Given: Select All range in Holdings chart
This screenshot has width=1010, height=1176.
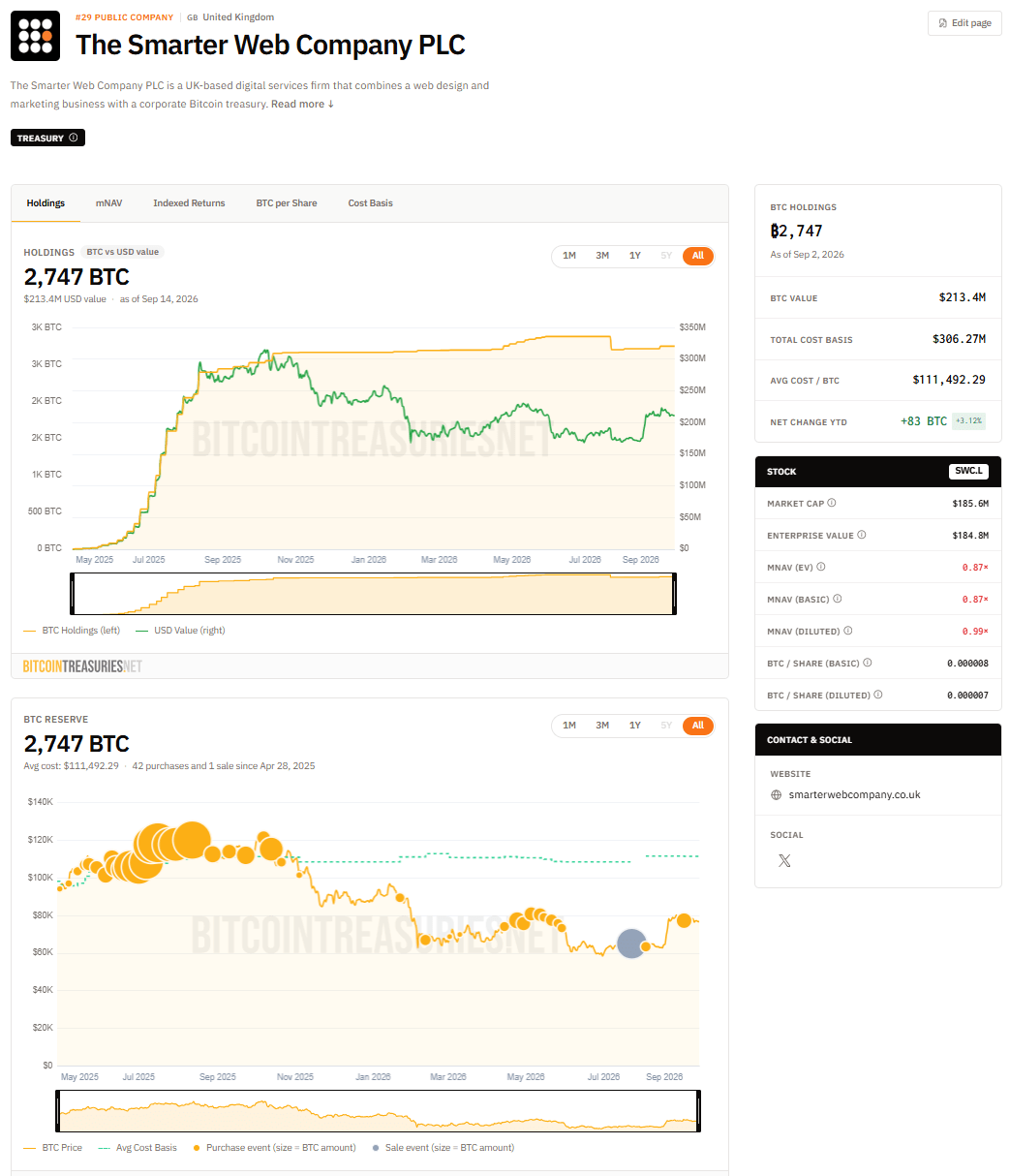Looking at the screenshot, I should coord(698,256).
